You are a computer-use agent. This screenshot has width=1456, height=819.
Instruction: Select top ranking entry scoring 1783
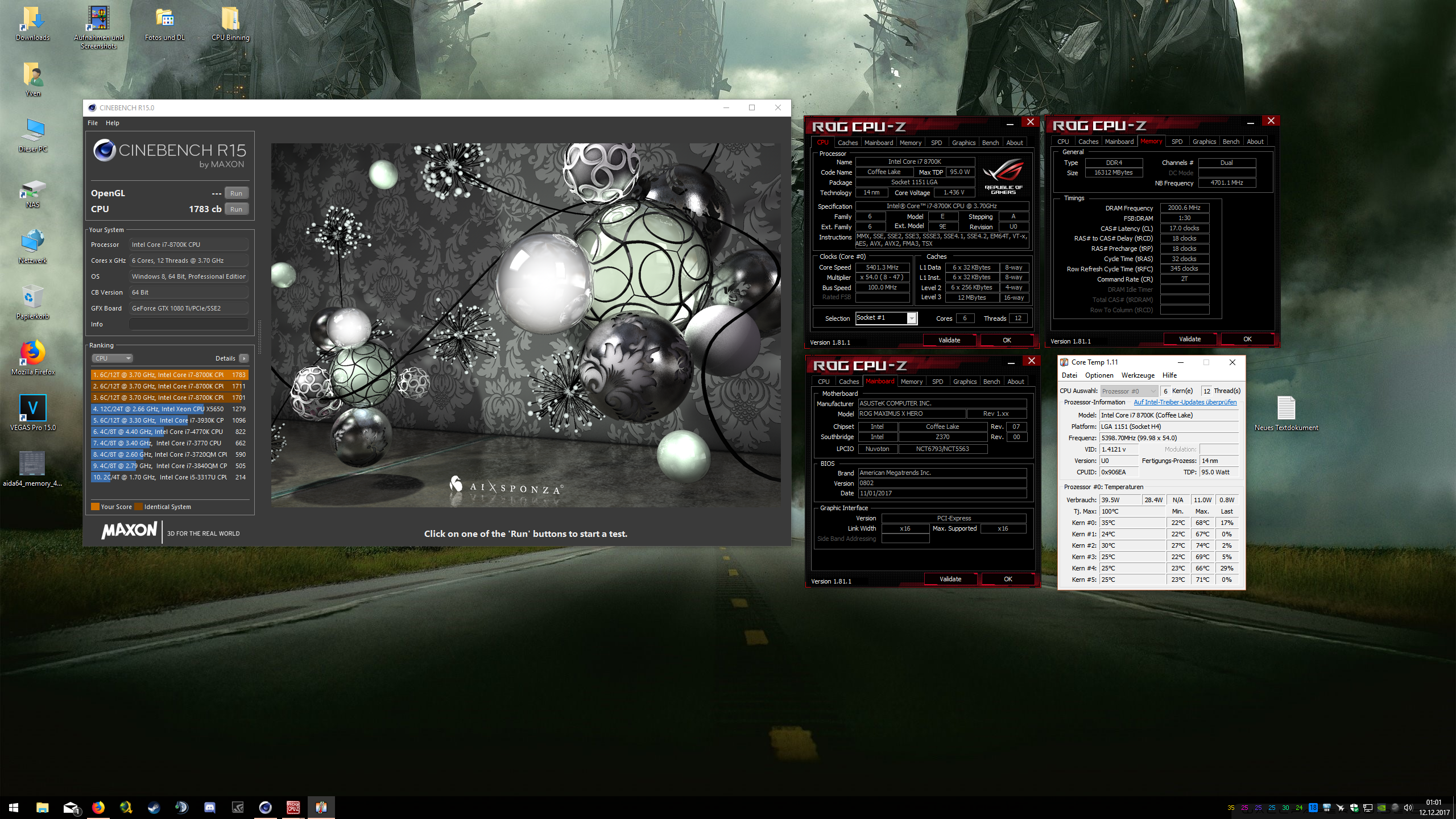169,375
